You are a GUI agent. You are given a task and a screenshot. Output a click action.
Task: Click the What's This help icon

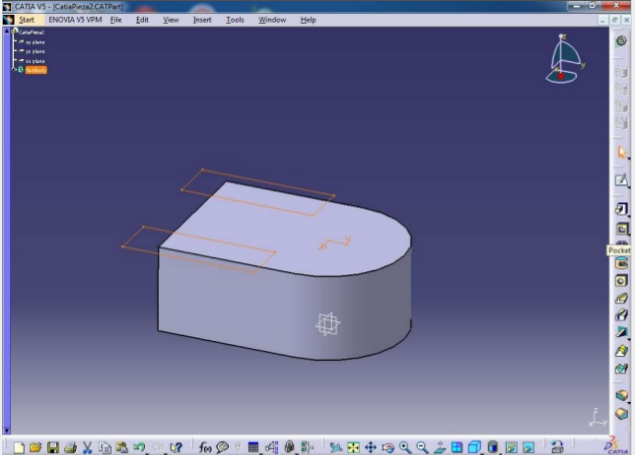pyautogui.click(x=176, y=447)
